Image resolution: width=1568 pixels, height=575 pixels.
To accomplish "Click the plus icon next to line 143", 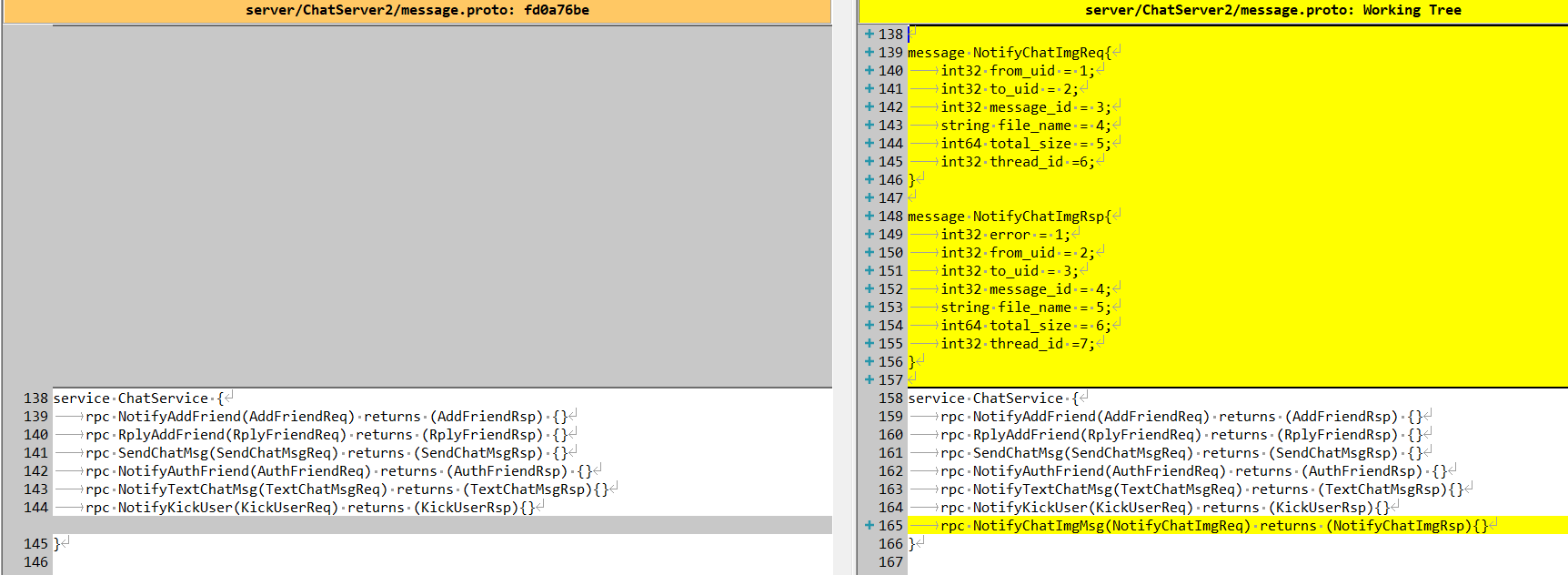I will pos(869,126).
